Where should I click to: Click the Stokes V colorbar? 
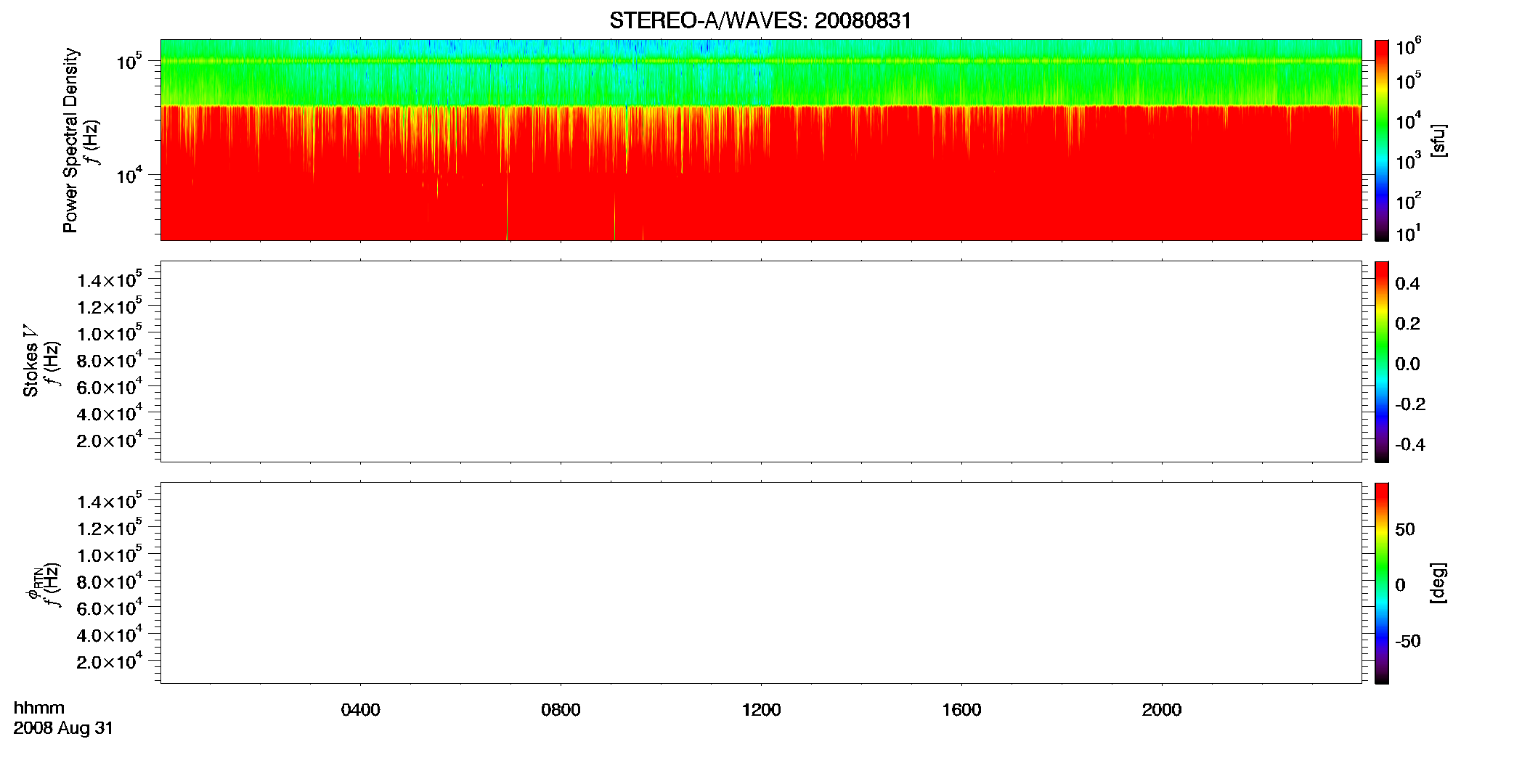[x=1382, y=362]
